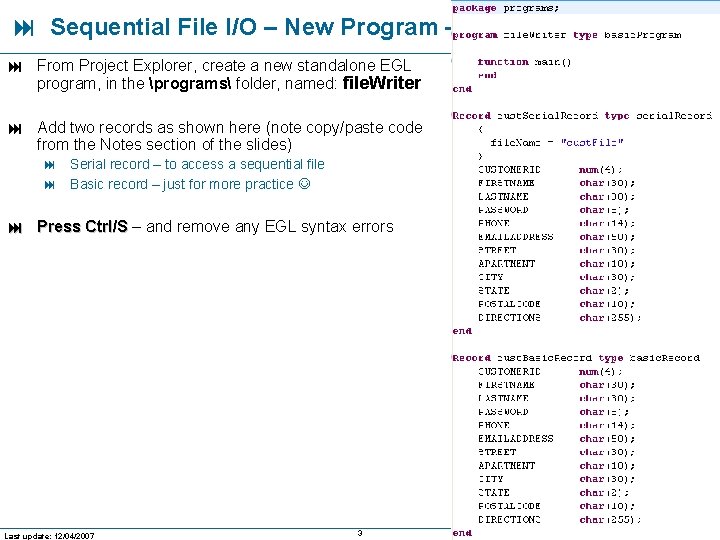Click the 'Record custBasicRecord' declaration line

click(x=576, y=358)
